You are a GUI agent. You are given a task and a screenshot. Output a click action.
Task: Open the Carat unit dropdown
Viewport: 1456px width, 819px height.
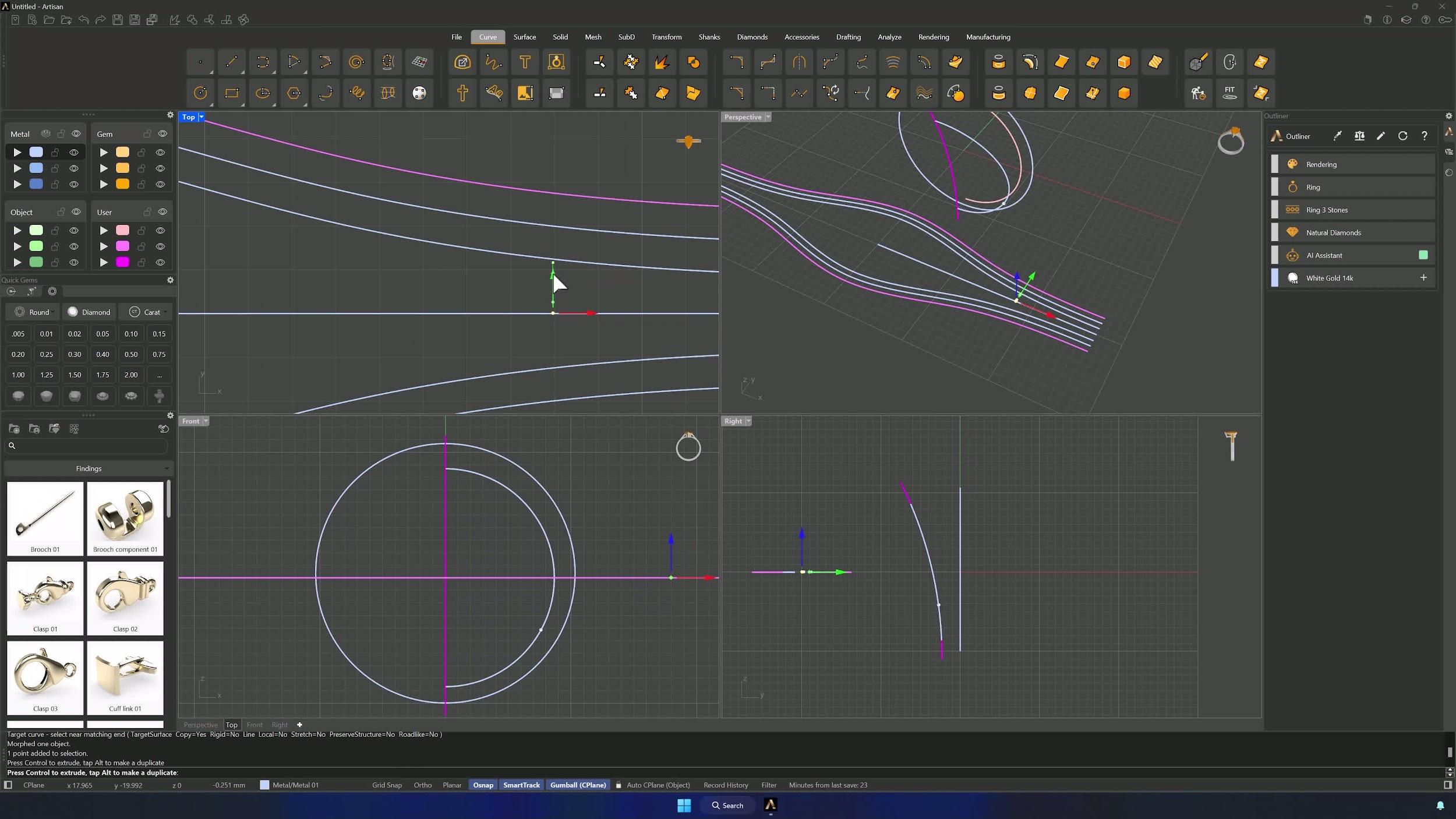click(x=147, y=312)
